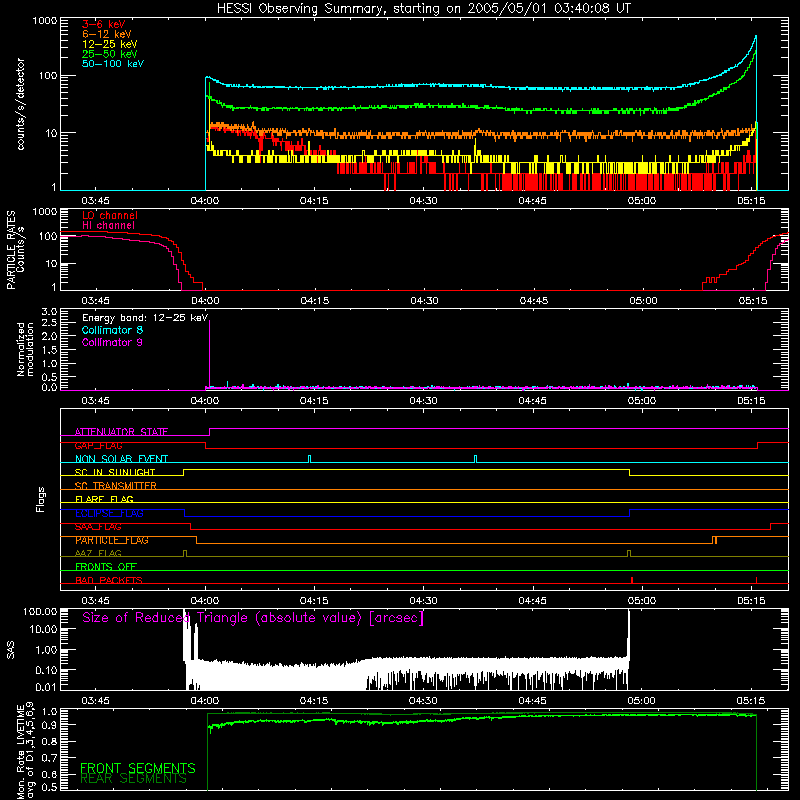Click the Normalized modulation axis label
This screenshot has height=800, width=800.
[x=26, y=349]
